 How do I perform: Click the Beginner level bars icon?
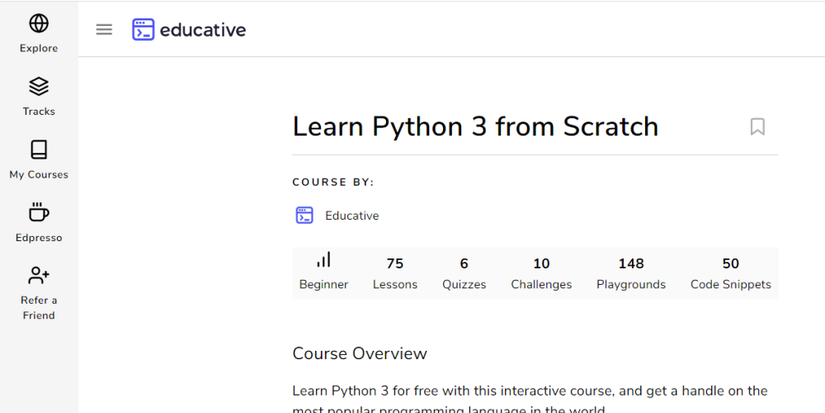324,260
